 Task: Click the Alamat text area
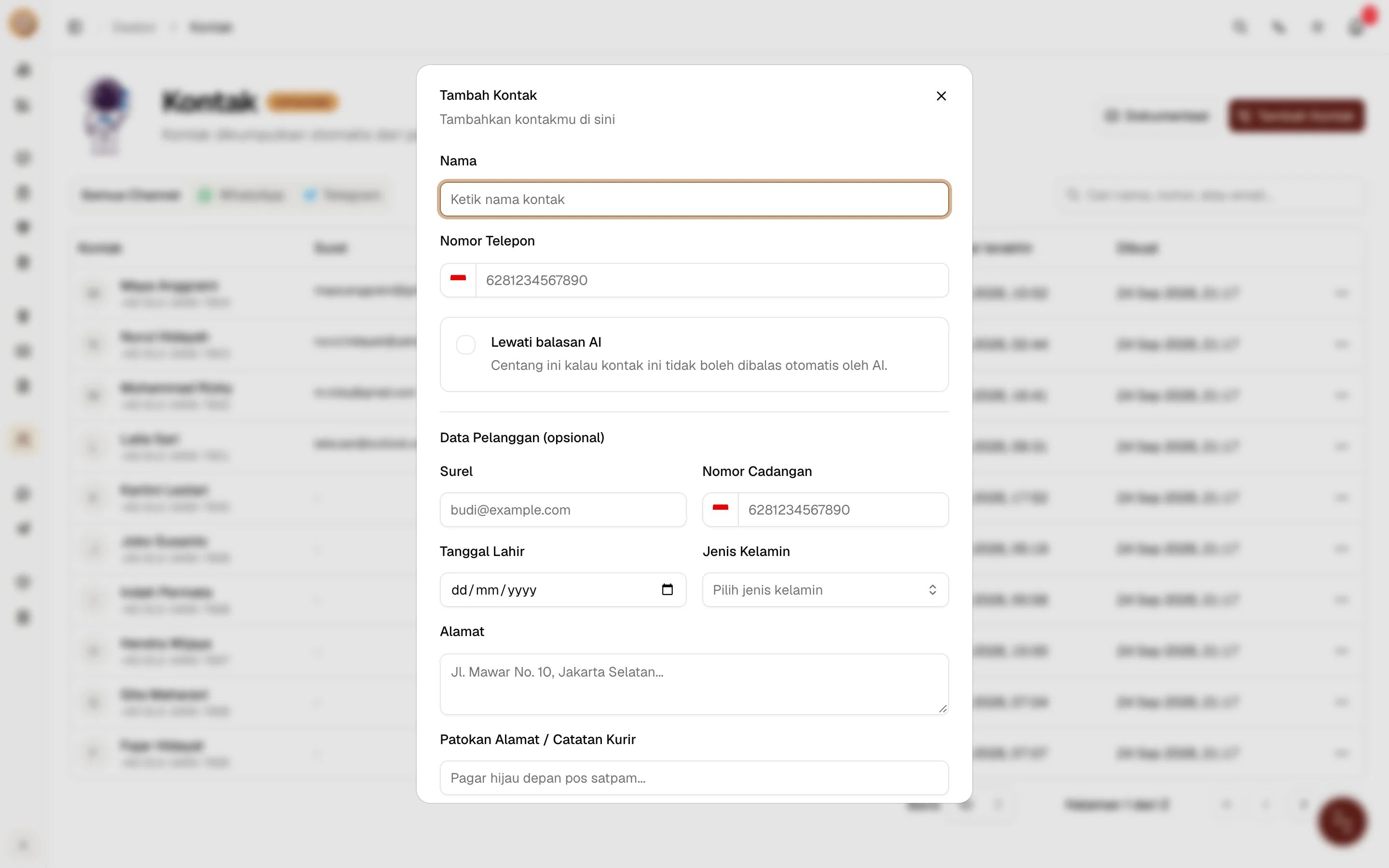coord(694,684)
